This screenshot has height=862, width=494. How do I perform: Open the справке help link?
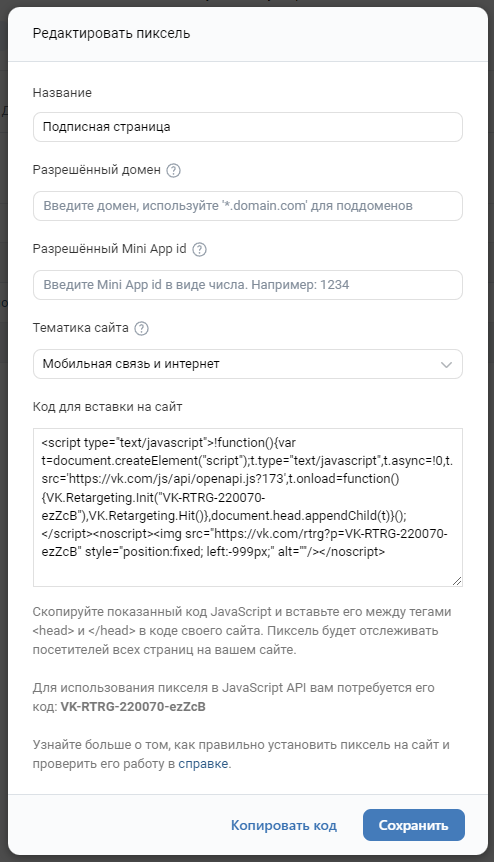pos(203,764)
